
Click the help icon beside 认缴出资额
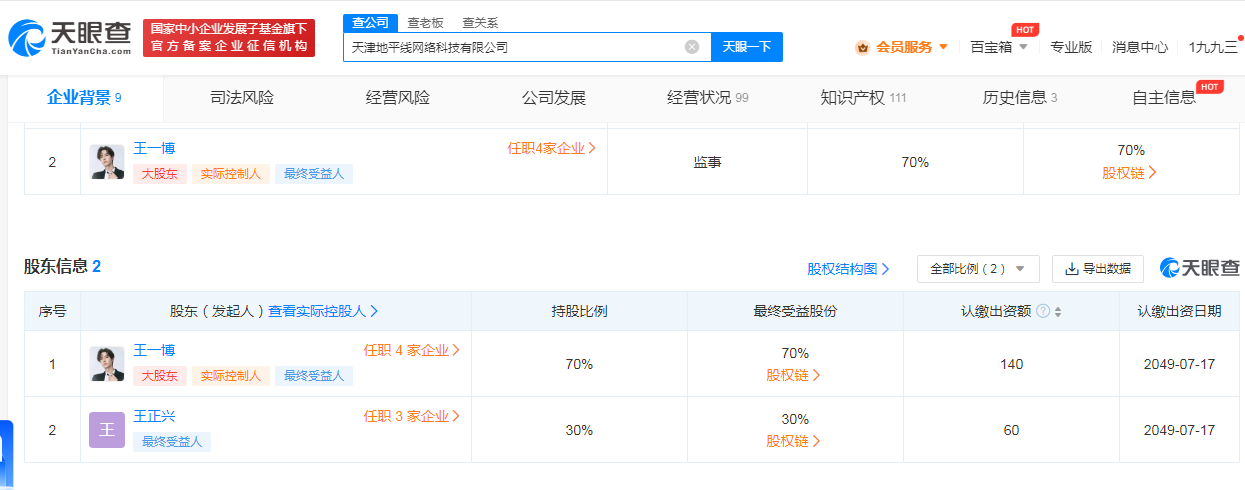tap(1043, 311)
